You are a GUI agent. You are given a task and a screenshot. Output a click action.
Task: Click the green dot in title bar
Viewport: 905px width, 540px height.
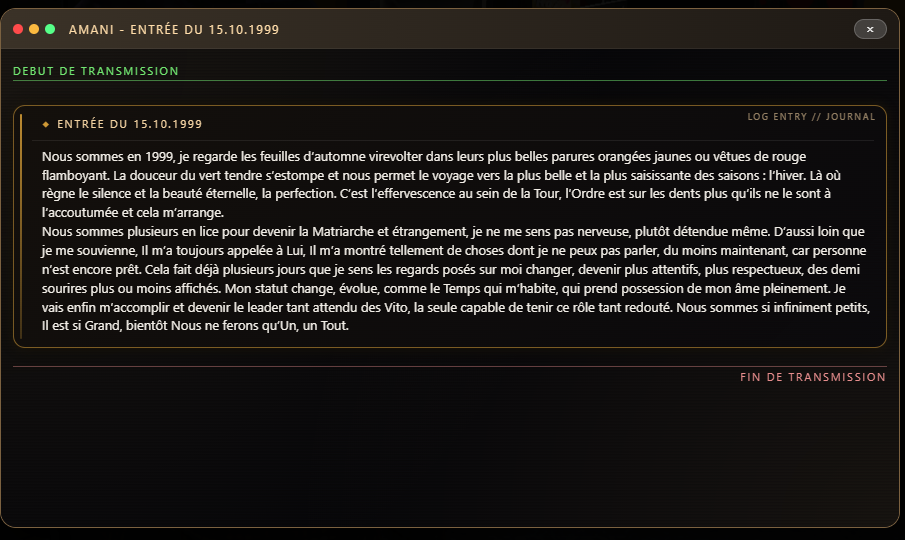pos(50,30)
